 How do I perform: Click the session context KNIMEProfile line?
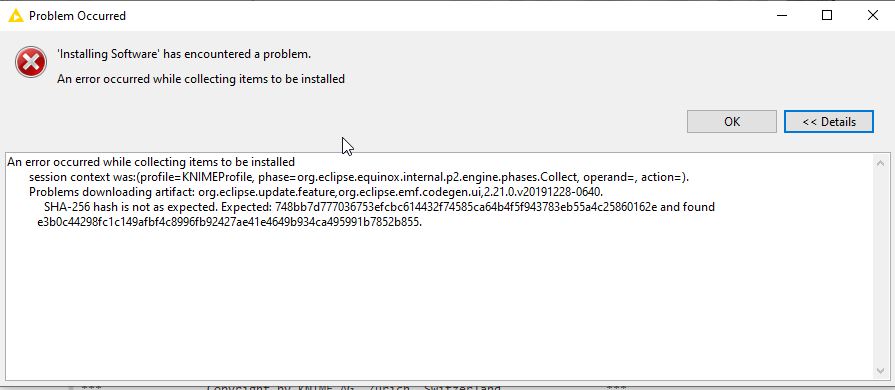tap(359, 177)
